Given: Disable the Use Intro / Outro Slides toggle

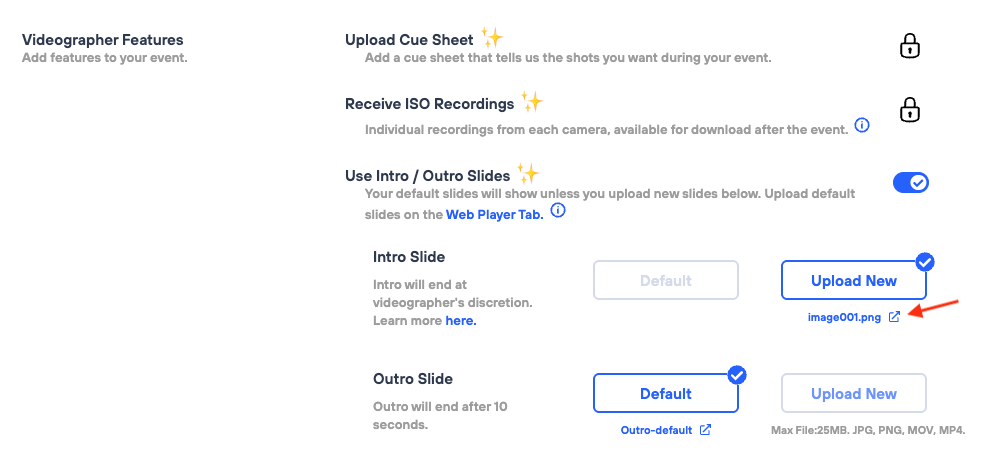Looking at the screenshot, I should click(x=910, y=182).
